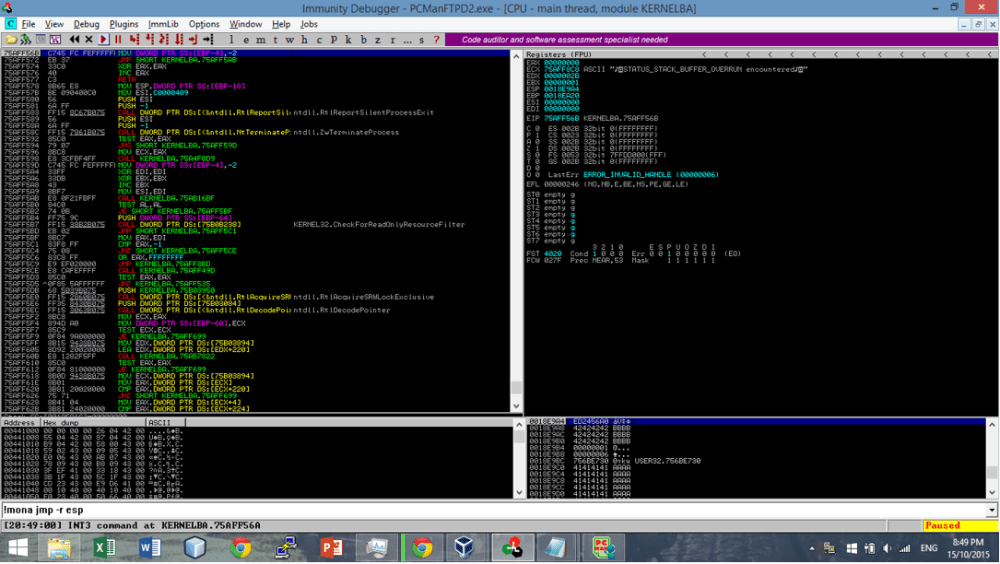Open the call stack 'k' window

point(348,40)
